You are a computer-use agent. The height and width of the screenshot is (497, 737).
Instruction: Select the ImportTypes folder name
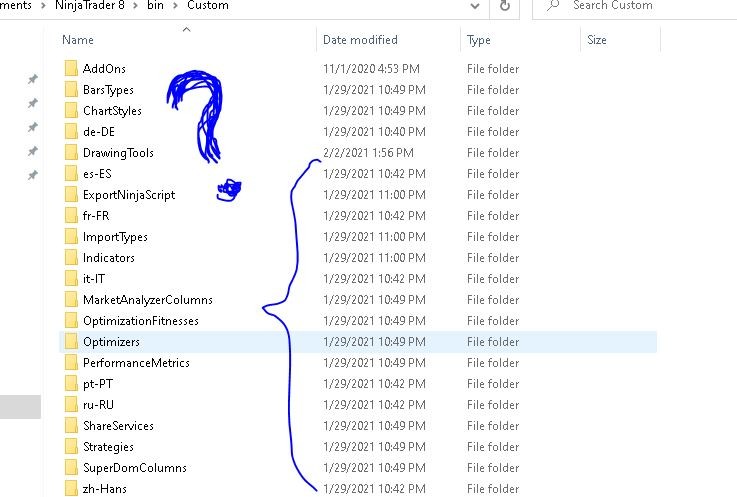pos(115,237)
